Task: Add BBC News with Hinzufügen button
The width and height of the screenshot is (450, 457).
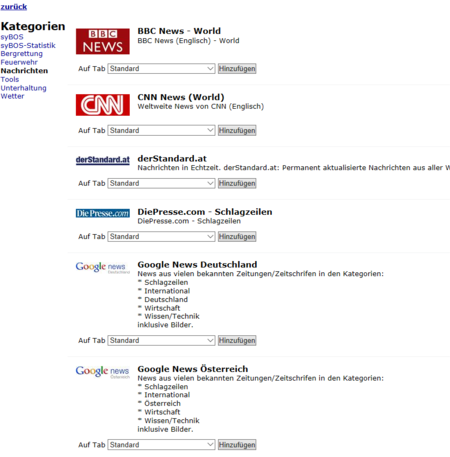Action: (237, 69)
